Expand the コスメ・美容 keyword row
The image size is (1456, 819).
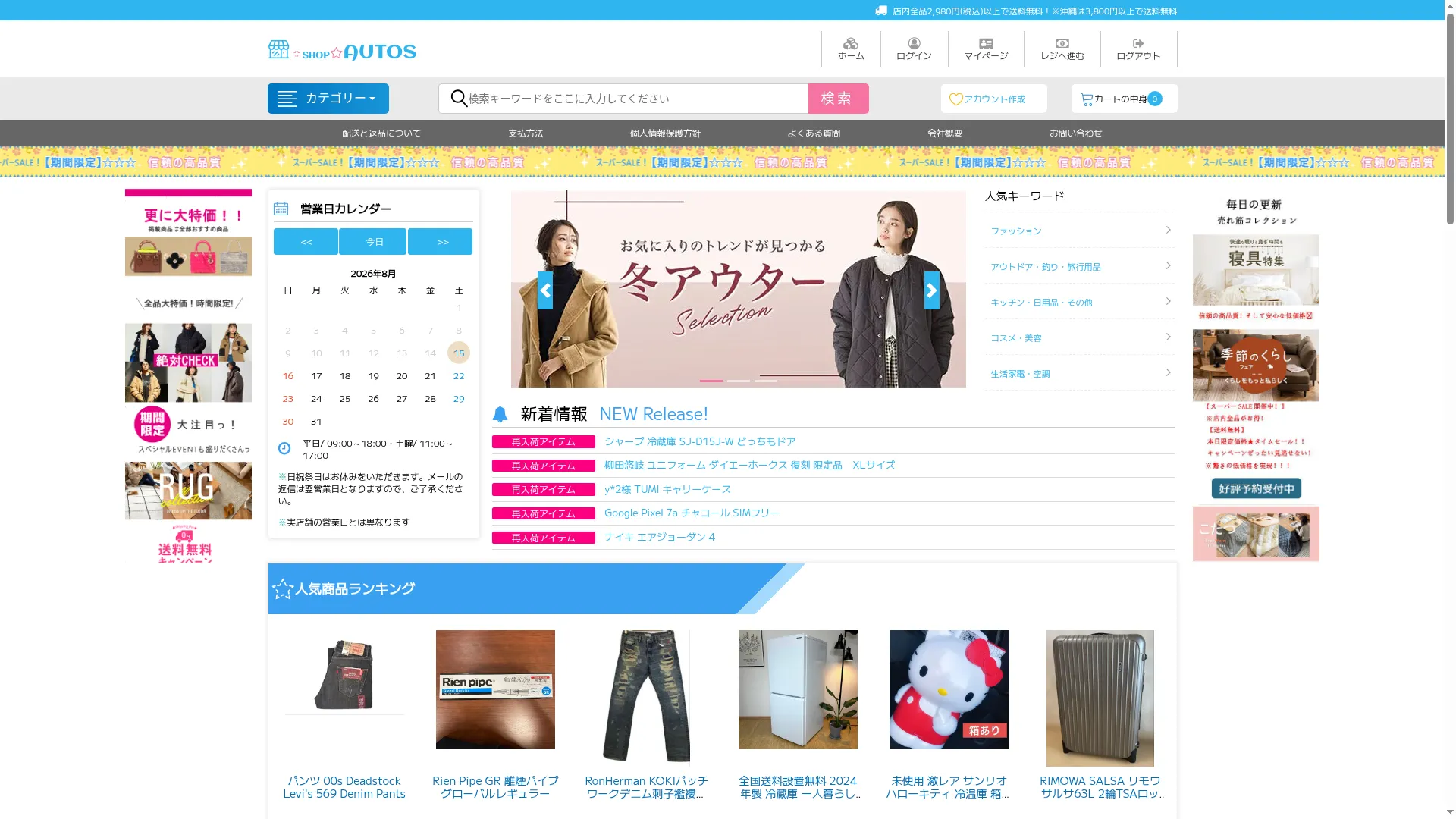pos(1080,337)
